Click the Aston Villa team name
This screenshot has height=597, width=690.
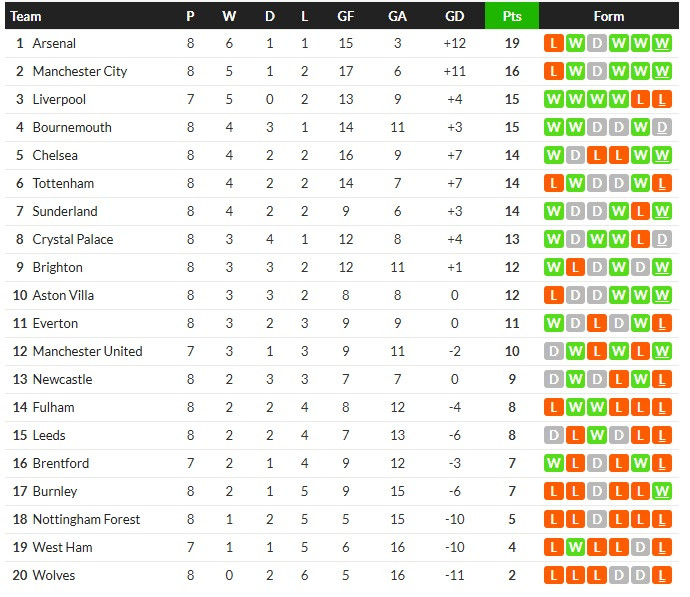pos(64,296)
